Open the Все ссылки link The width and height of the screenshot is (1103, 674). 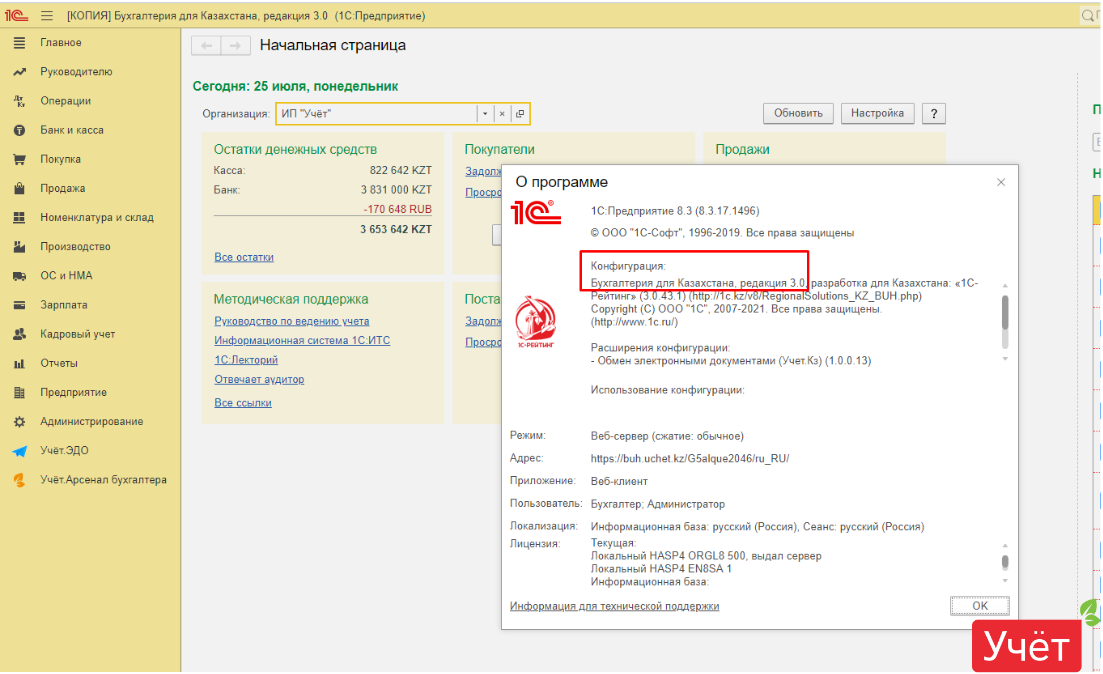click(243, 403)
